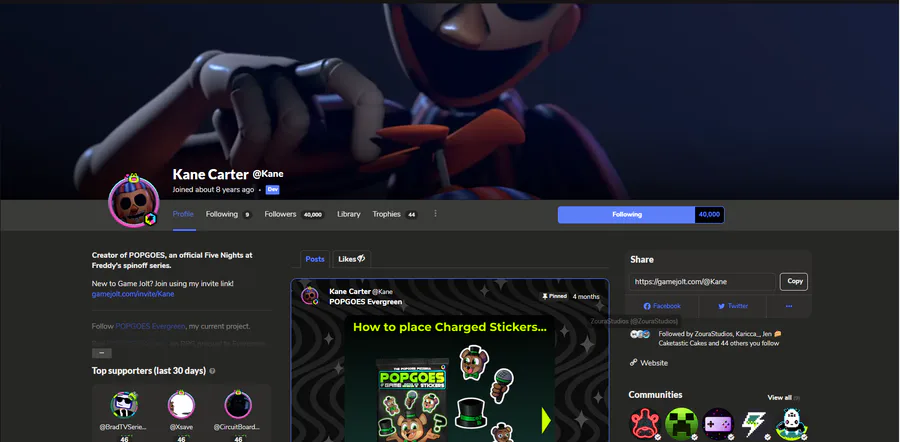
Task: Click the Pinned label on the post
Action: [553, 297]
